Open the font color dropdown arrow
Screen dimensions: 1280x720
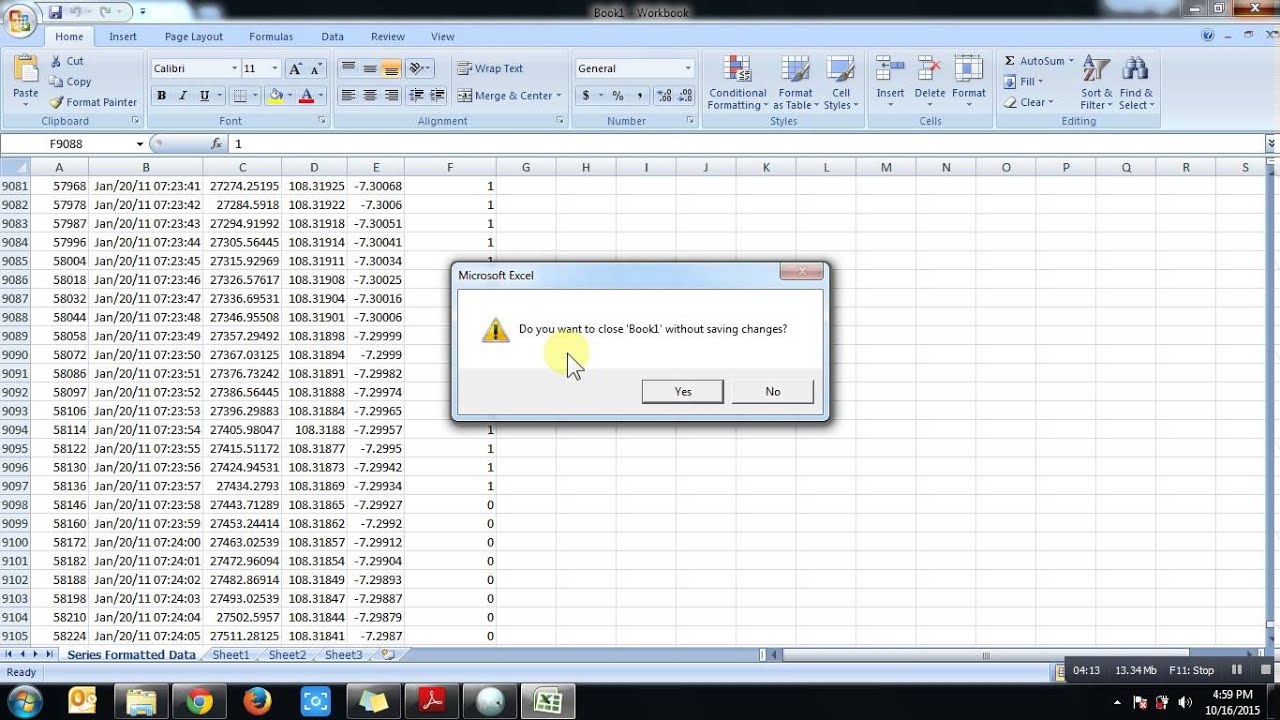coord(320,96)
